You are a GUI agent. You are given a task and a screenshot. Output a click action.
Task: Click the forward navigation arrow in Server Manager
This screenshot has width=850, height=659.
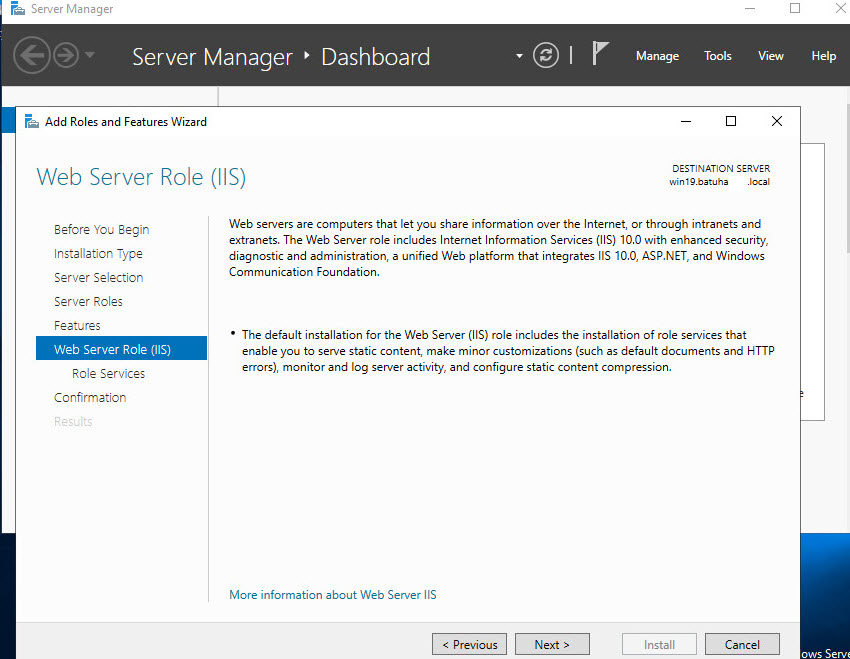66,55
